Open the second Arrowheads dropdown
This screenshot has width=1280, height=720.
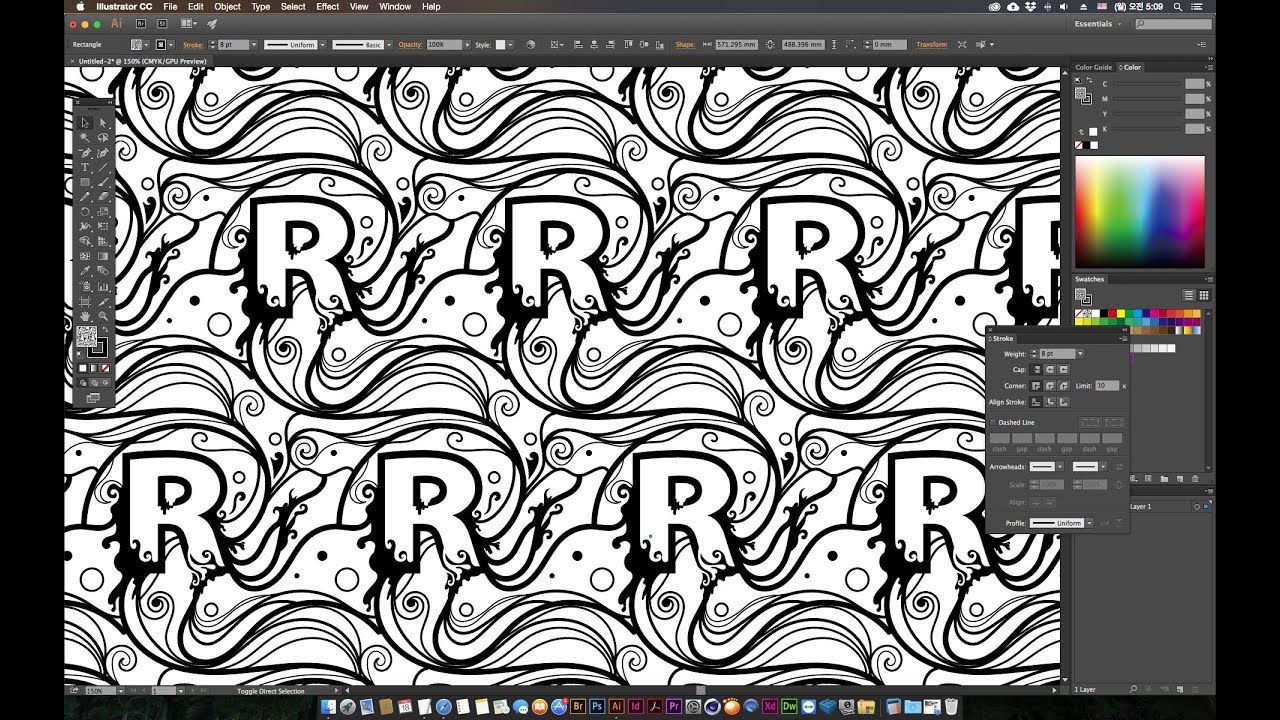(x=1103, y=467)
